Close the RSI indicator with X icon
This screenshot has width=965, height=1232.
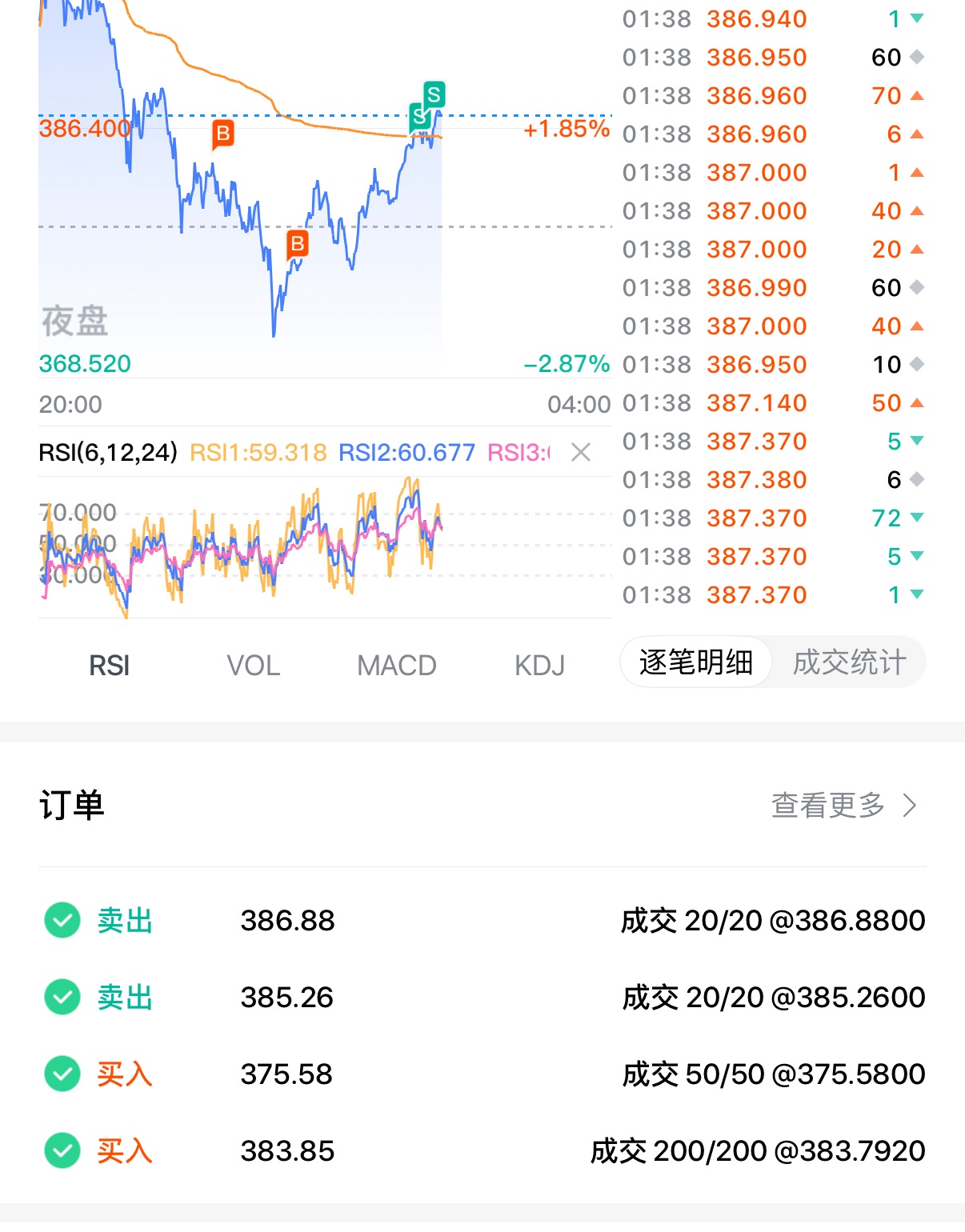(x=581, y=453)
